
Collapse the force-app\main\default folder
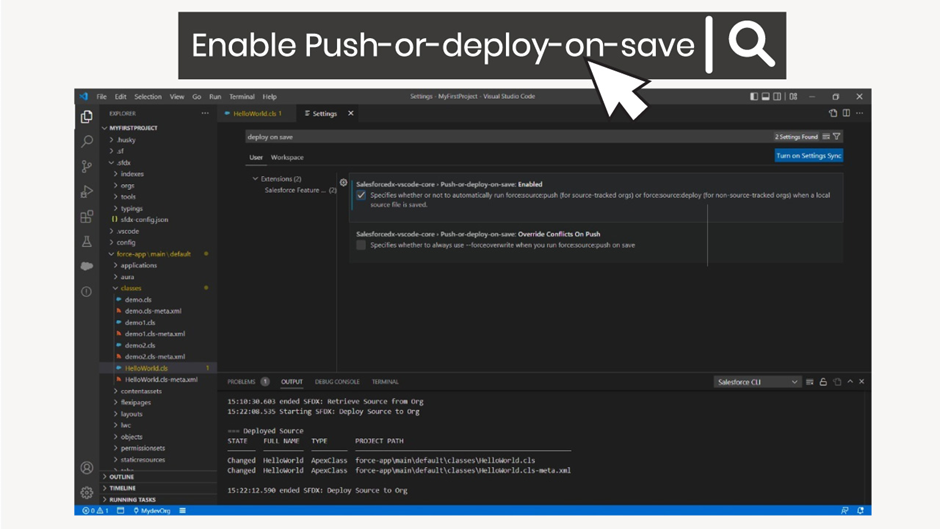(x=153, y=254)
